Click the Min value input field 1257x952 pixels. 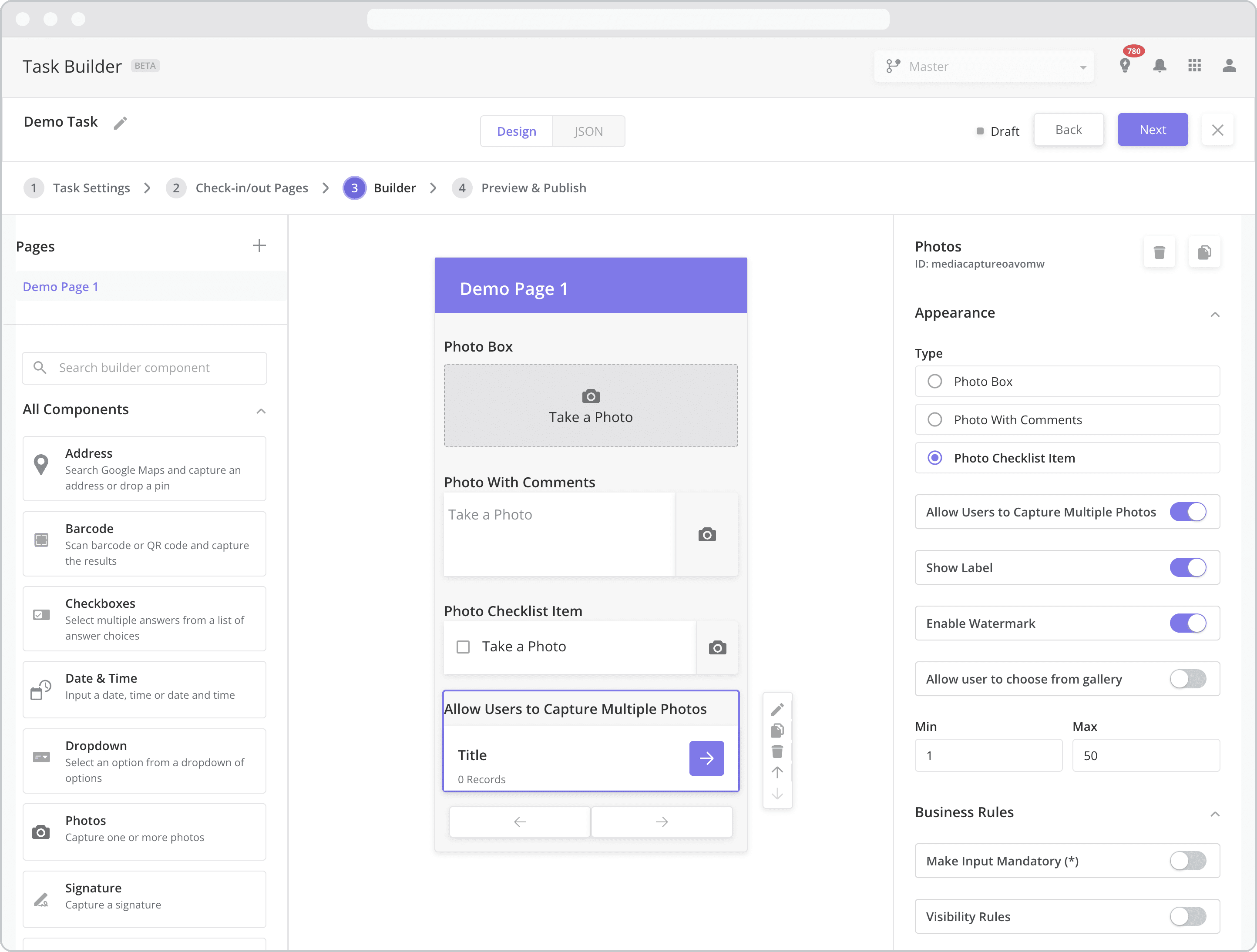(x=988, y=755)
